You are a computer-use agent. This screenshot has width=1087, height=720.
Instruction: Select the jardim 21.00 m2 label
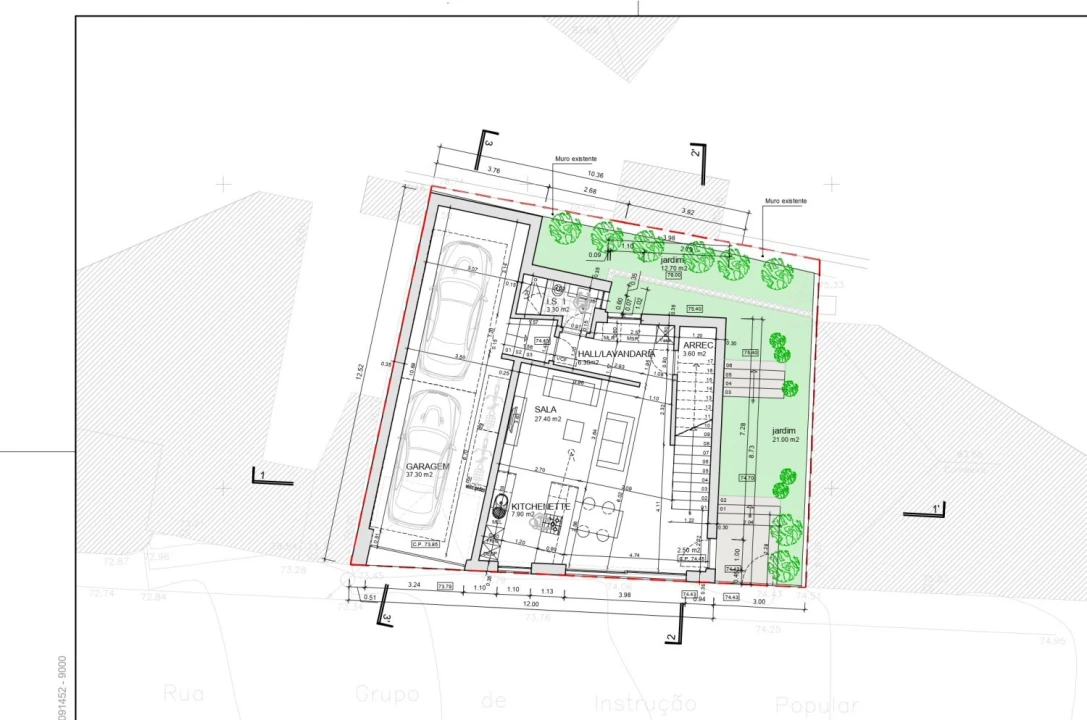coord(785,433)
